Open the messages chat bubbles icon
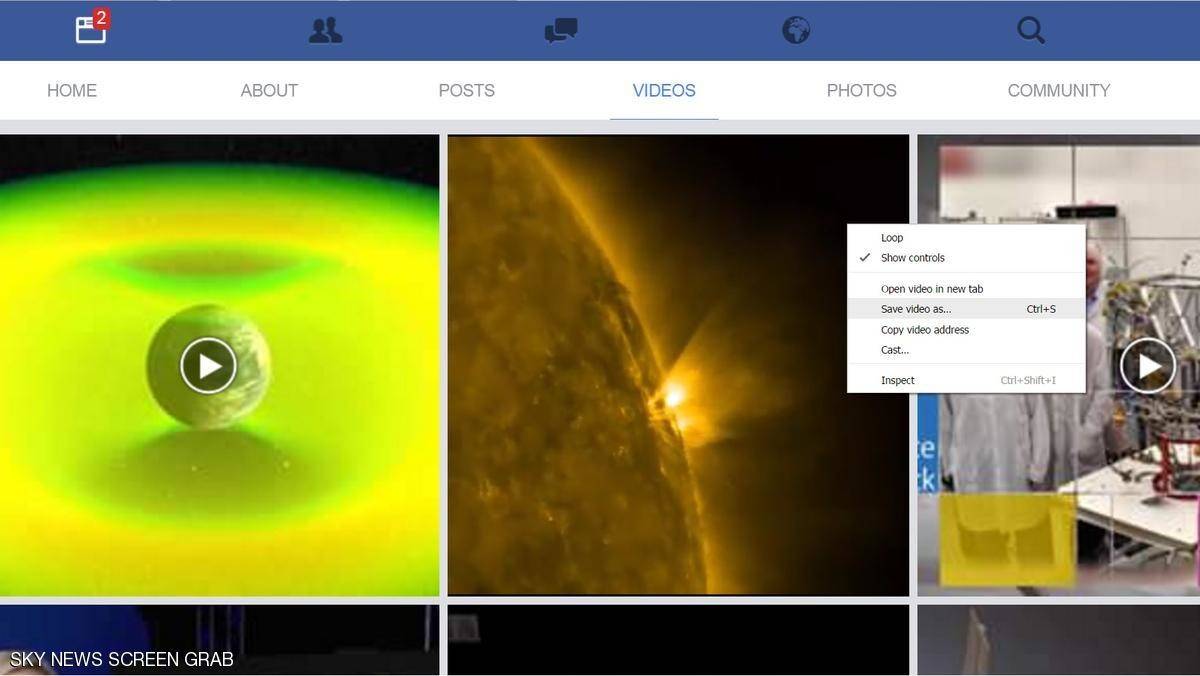1200x676 pixels. (560, 31)
